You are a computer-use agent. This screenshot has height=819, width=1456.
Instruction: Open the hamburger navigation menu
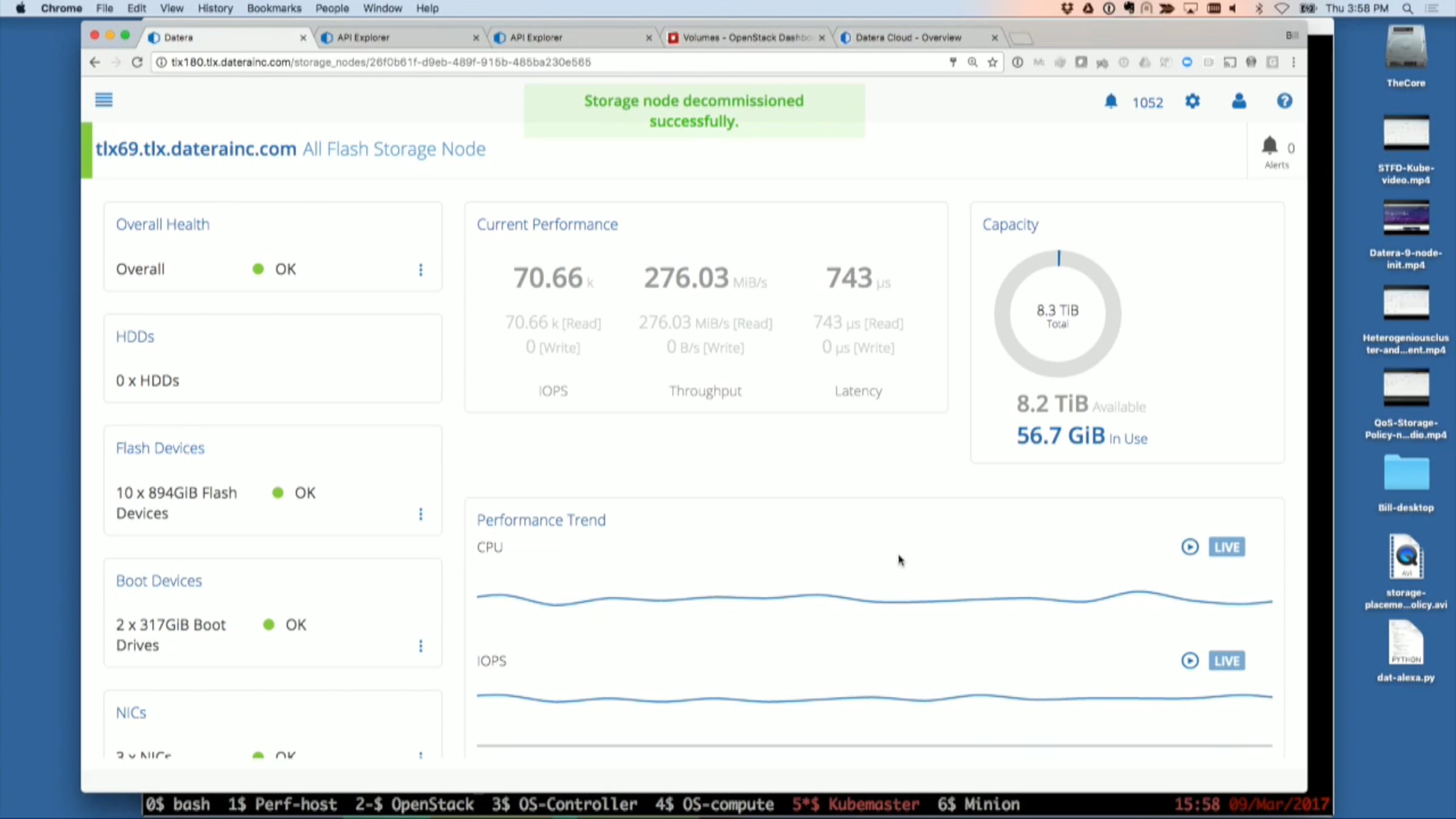point(104,100)
